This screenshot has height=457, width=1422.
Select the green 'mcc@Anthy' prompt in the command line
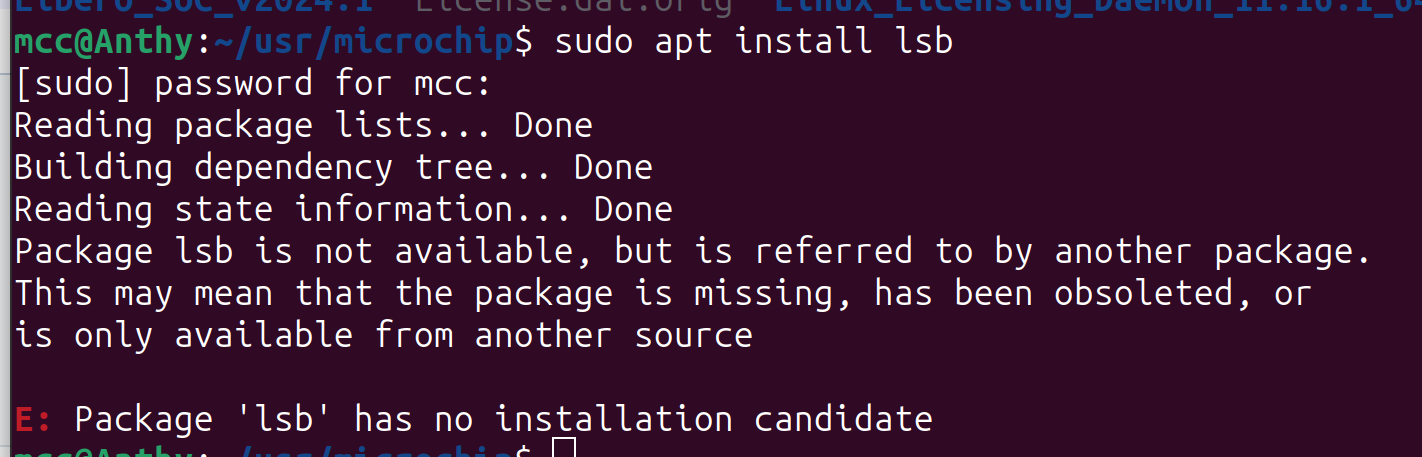coord(104,41)
